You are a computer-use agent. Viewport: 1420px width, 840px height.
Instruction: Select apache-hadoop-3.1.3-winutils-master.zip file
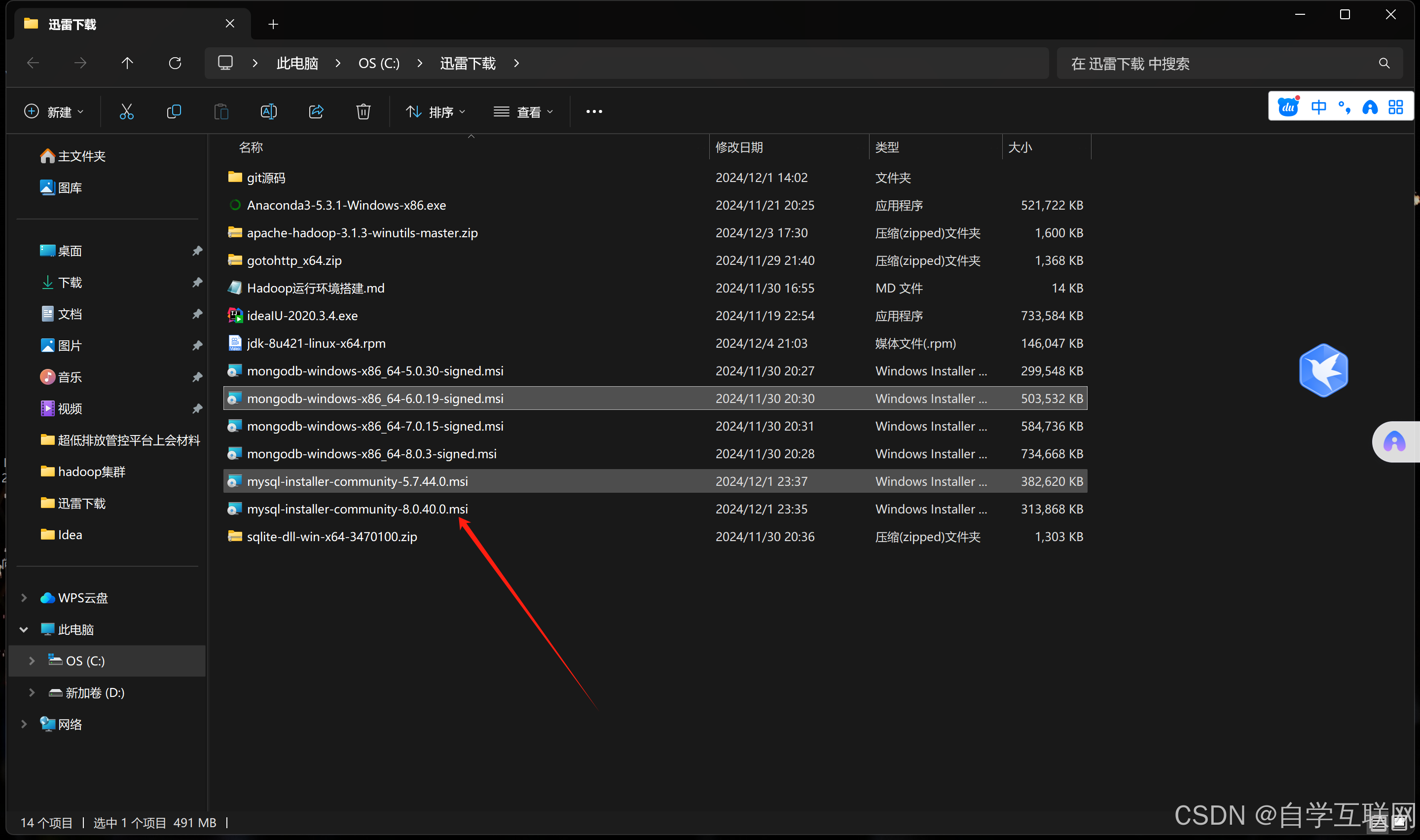(x=655, y=233)
